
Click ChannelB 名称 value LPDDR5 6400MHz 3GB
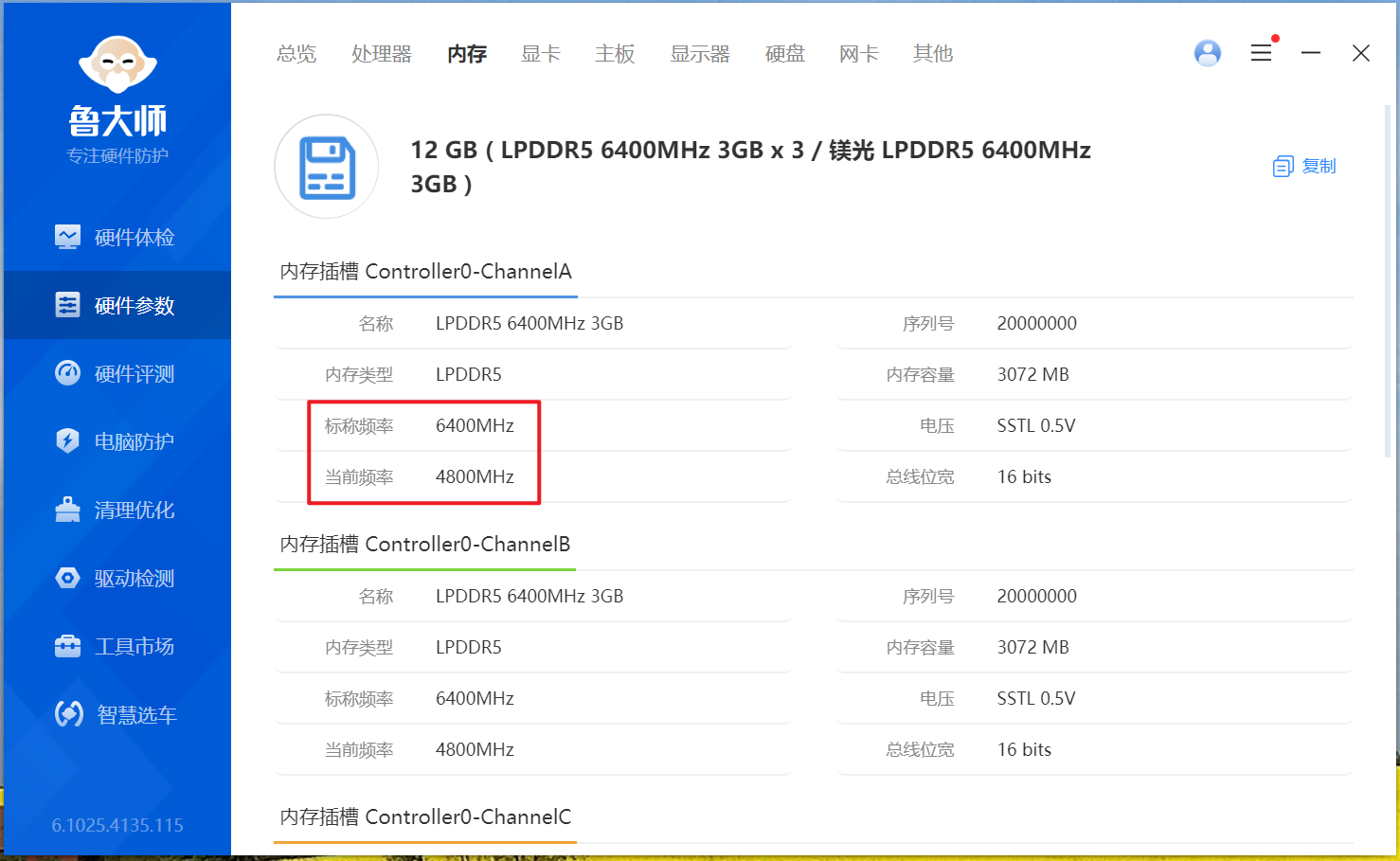529,596
